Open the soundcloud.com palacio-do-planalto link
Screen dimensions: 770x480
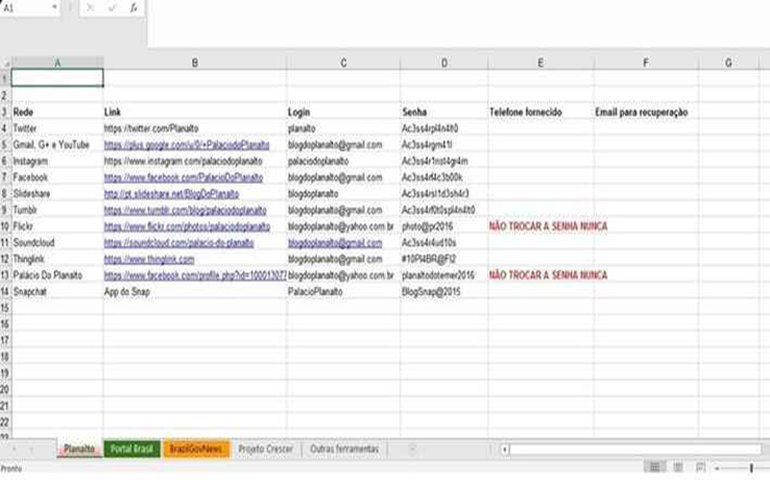(x=179, y=243)
